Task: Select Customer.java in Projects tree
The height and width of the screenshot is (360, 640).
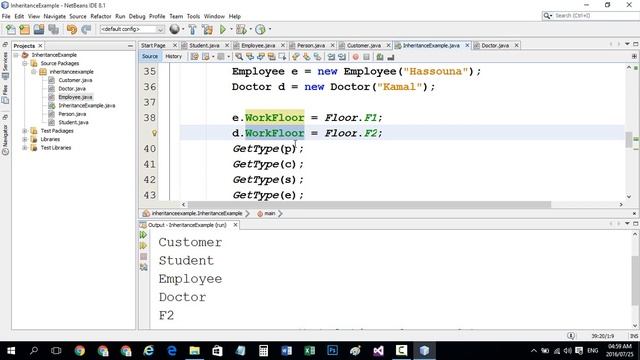Action: coord(75,80)
